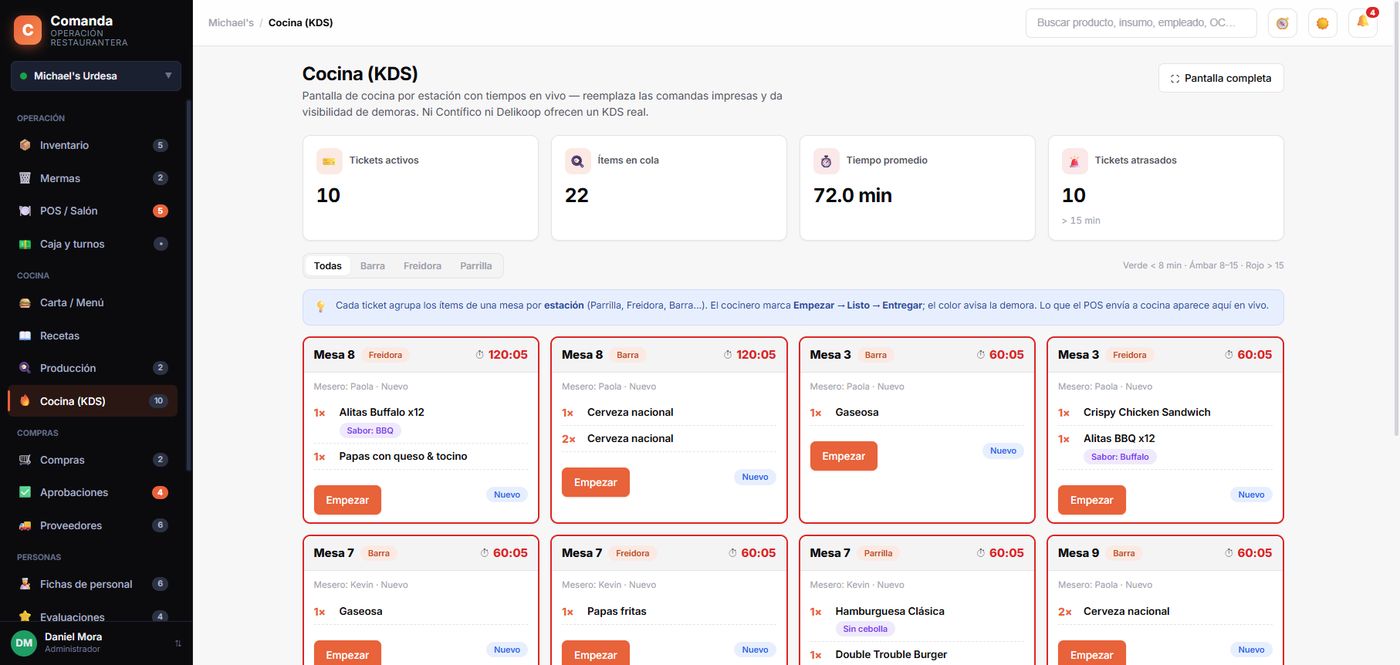
Task: Click Hamburguesa Clásica item
Action: (x=890, y=611)
